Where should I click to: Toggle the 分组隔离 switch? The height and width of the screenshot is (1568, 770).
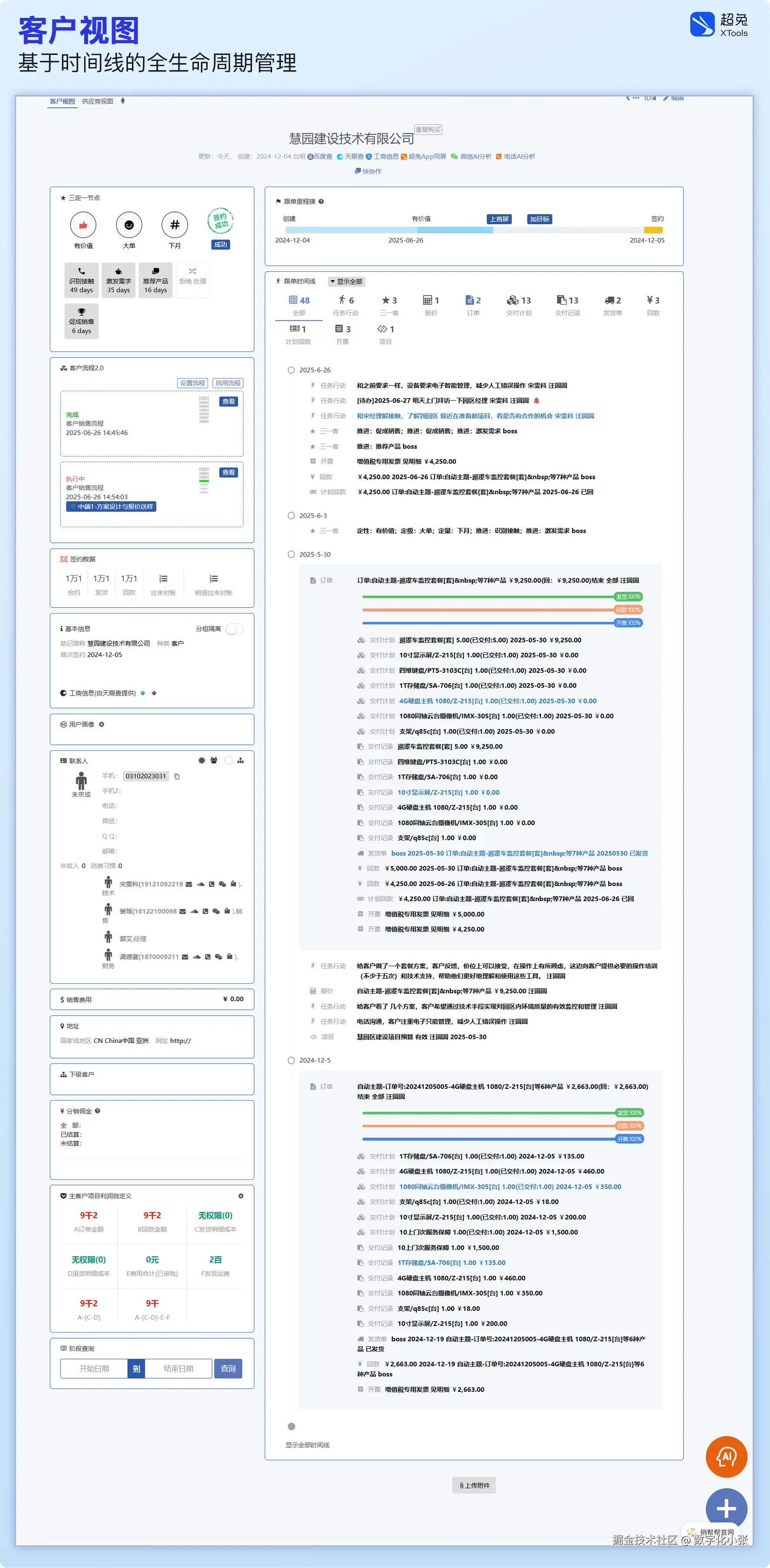[234, 629]
